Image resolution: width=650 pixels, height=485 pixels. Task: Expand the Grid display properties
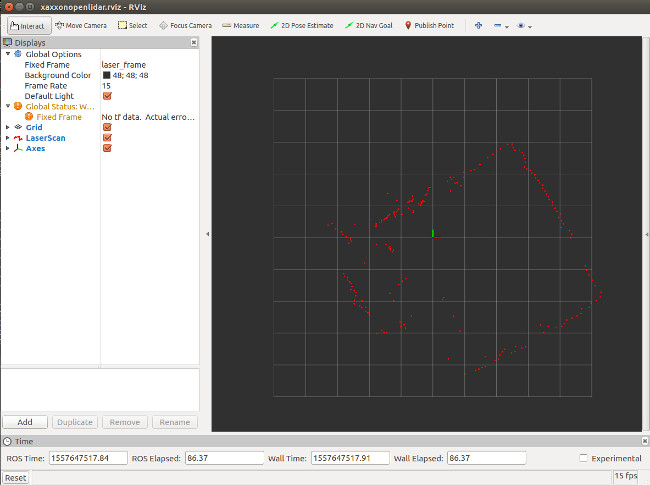tap(7, 127)
